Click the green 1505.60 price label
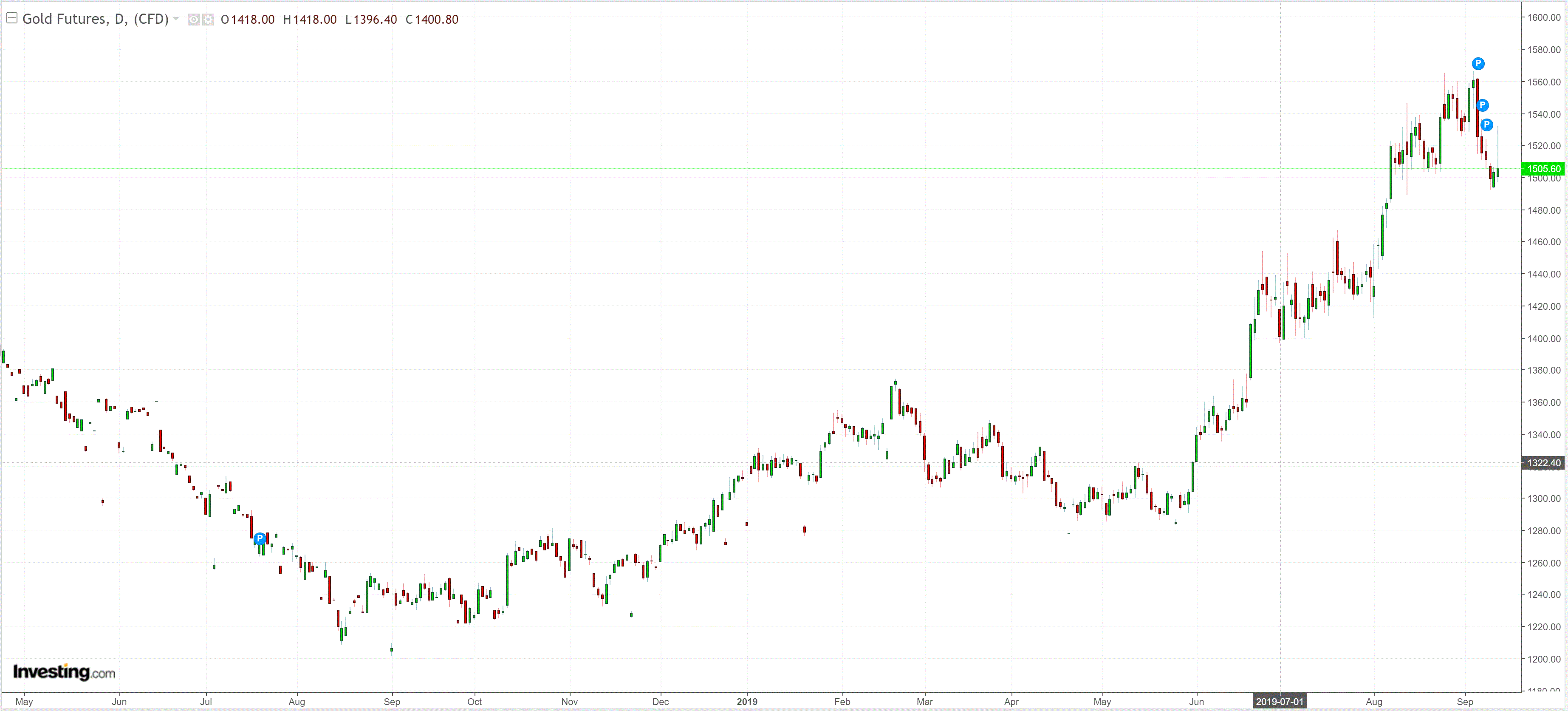Screen dimensions: 1568x711 coord(1543,169)
